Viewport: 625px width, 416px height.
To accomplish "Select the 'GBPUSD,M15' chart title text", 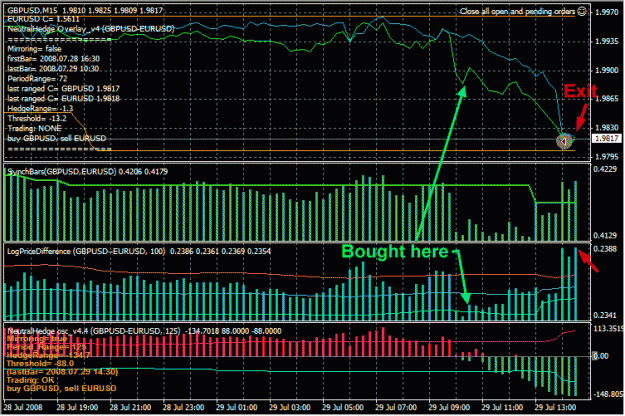I will point(33,10).
